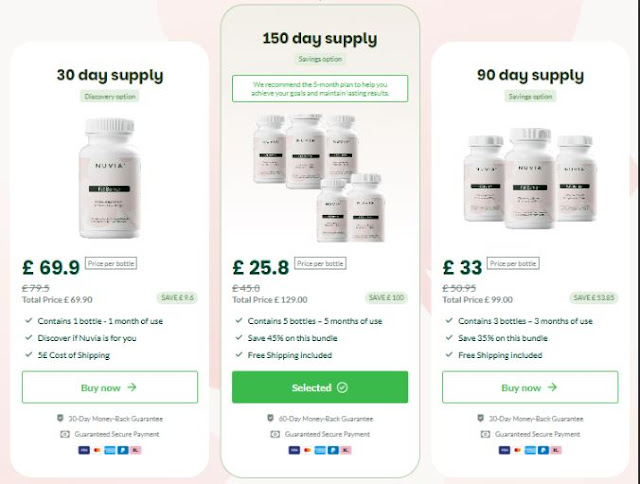
Task: Click the 5-month plan recommendation box
Action: tap(320, 89)
